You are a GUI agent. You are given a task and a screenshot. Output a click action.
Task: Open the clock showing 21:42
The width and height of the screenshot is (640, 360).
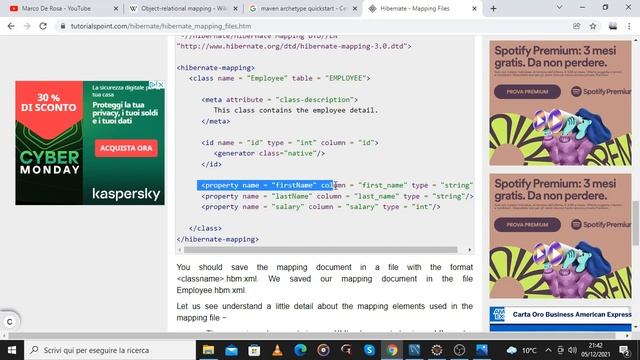tap(596, 350)
